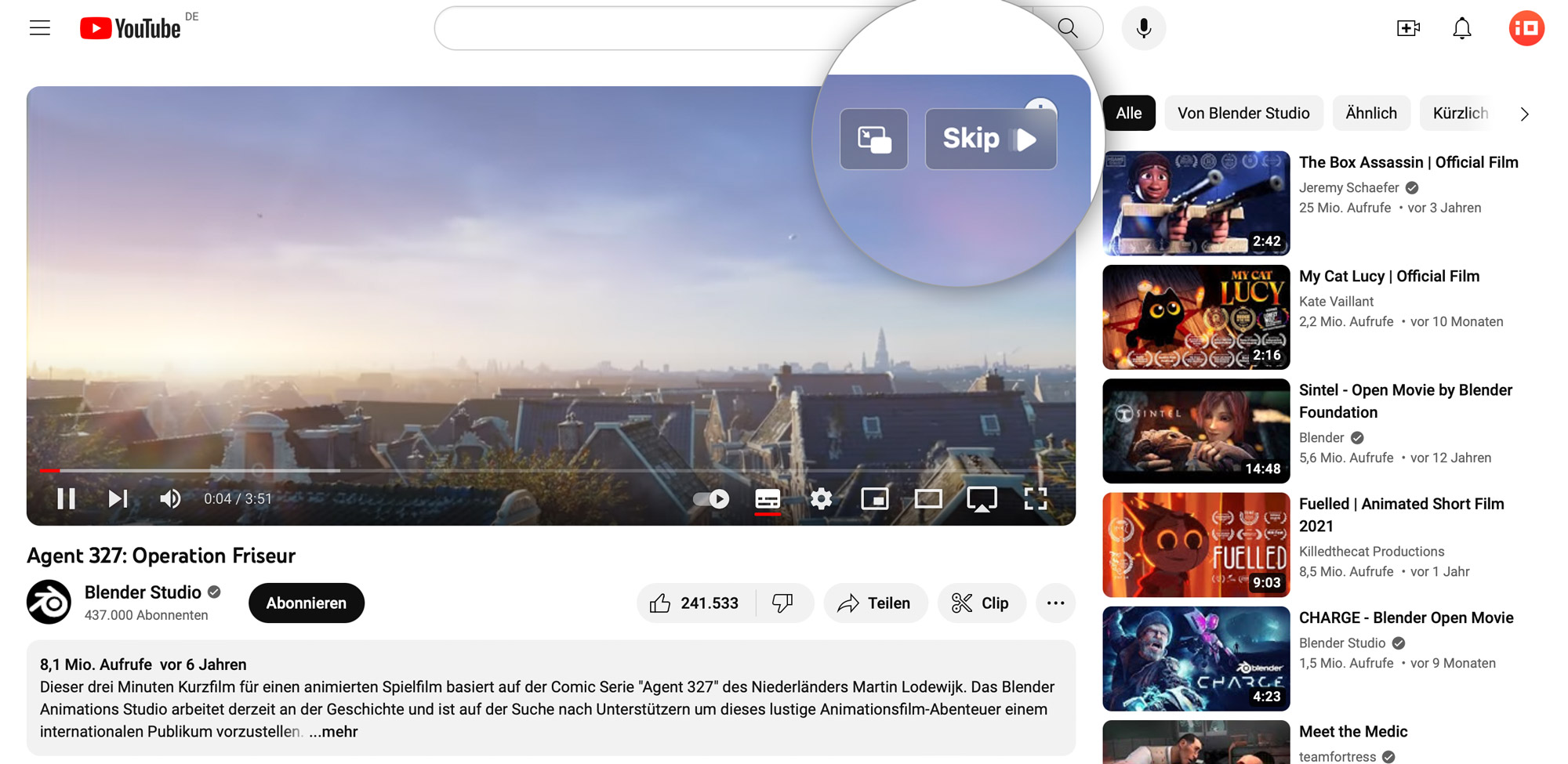
Task: Click the video title Agent 327: Operation Friseur
Action: (x=161, y=556)
